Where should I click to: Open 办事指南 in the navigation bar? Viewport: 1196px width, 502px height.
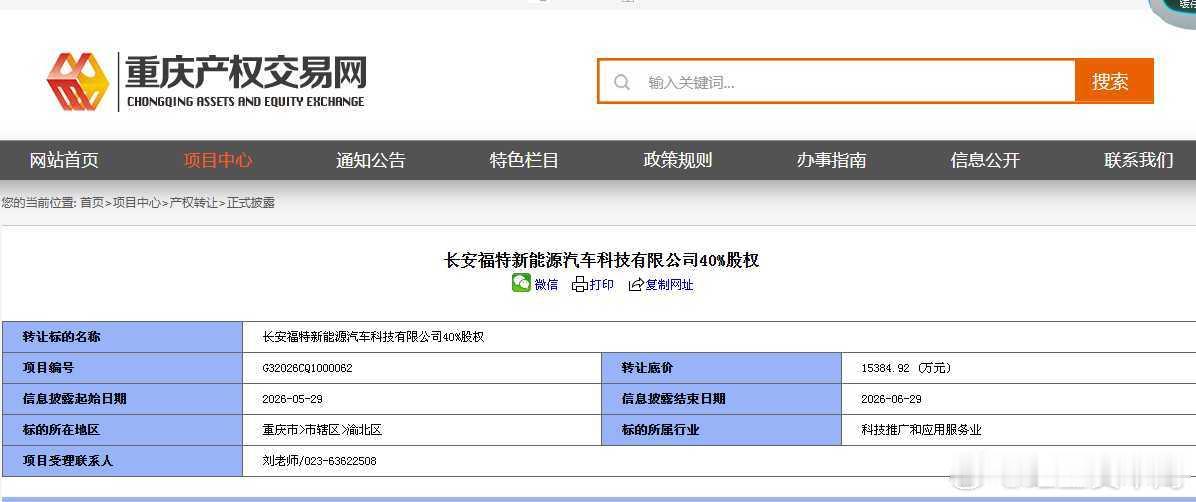(x=831, y=160)
